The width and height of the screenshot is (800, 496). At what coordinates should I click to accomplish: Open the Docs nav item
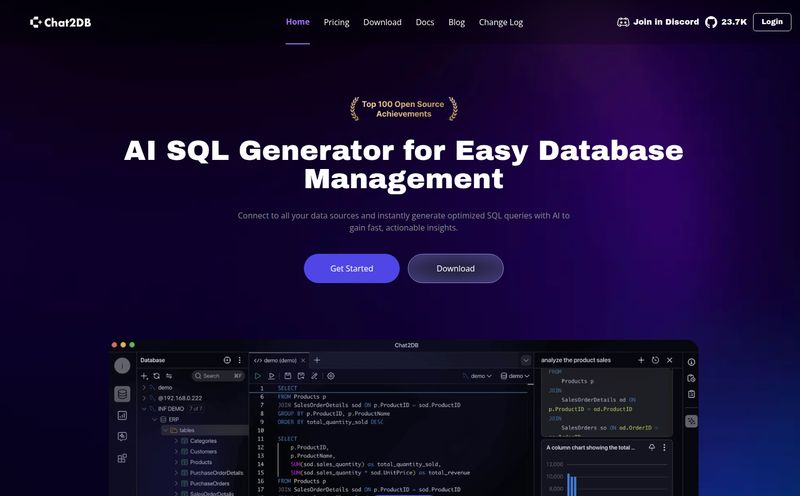click(x=424, y=22)
